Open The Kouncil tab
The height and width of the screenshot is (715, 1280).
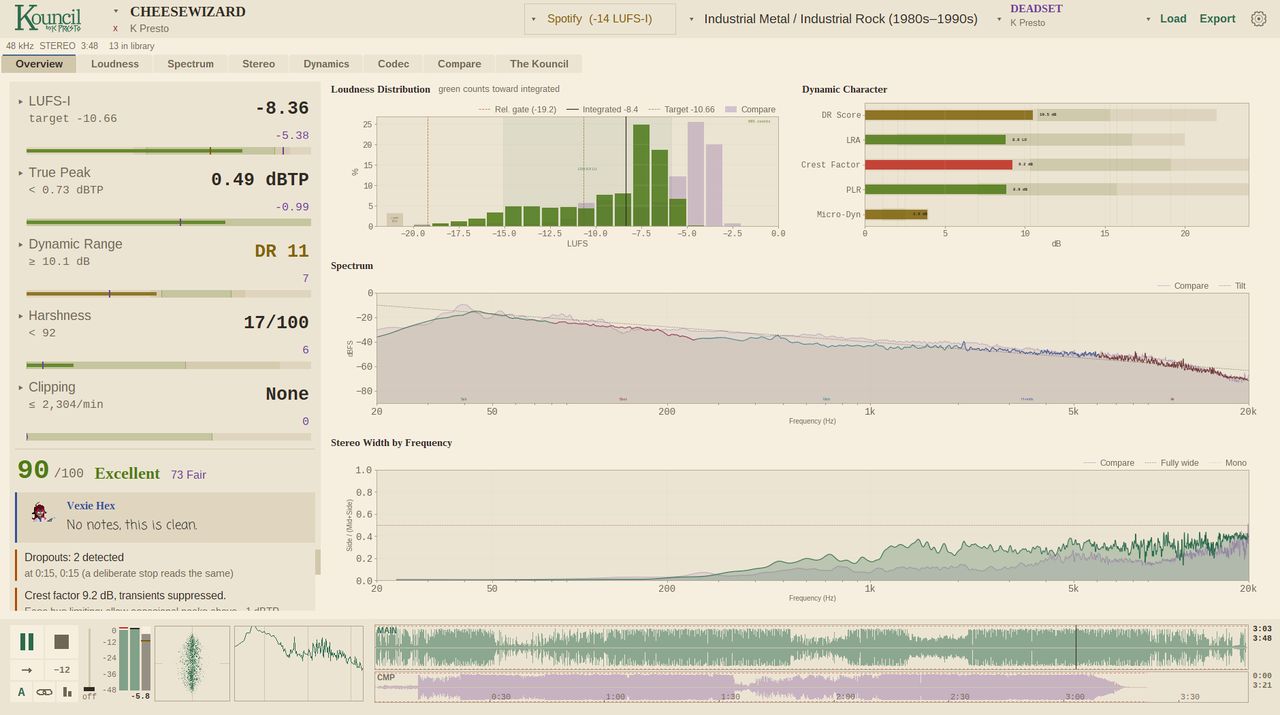539,64
